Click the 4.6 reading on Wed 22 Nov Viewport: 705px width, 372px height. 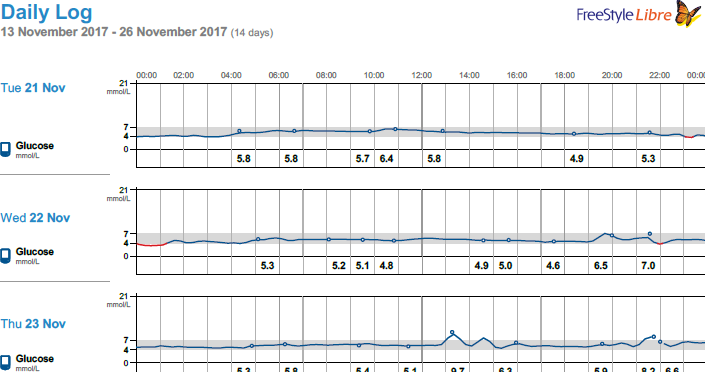tap(553, 266)
